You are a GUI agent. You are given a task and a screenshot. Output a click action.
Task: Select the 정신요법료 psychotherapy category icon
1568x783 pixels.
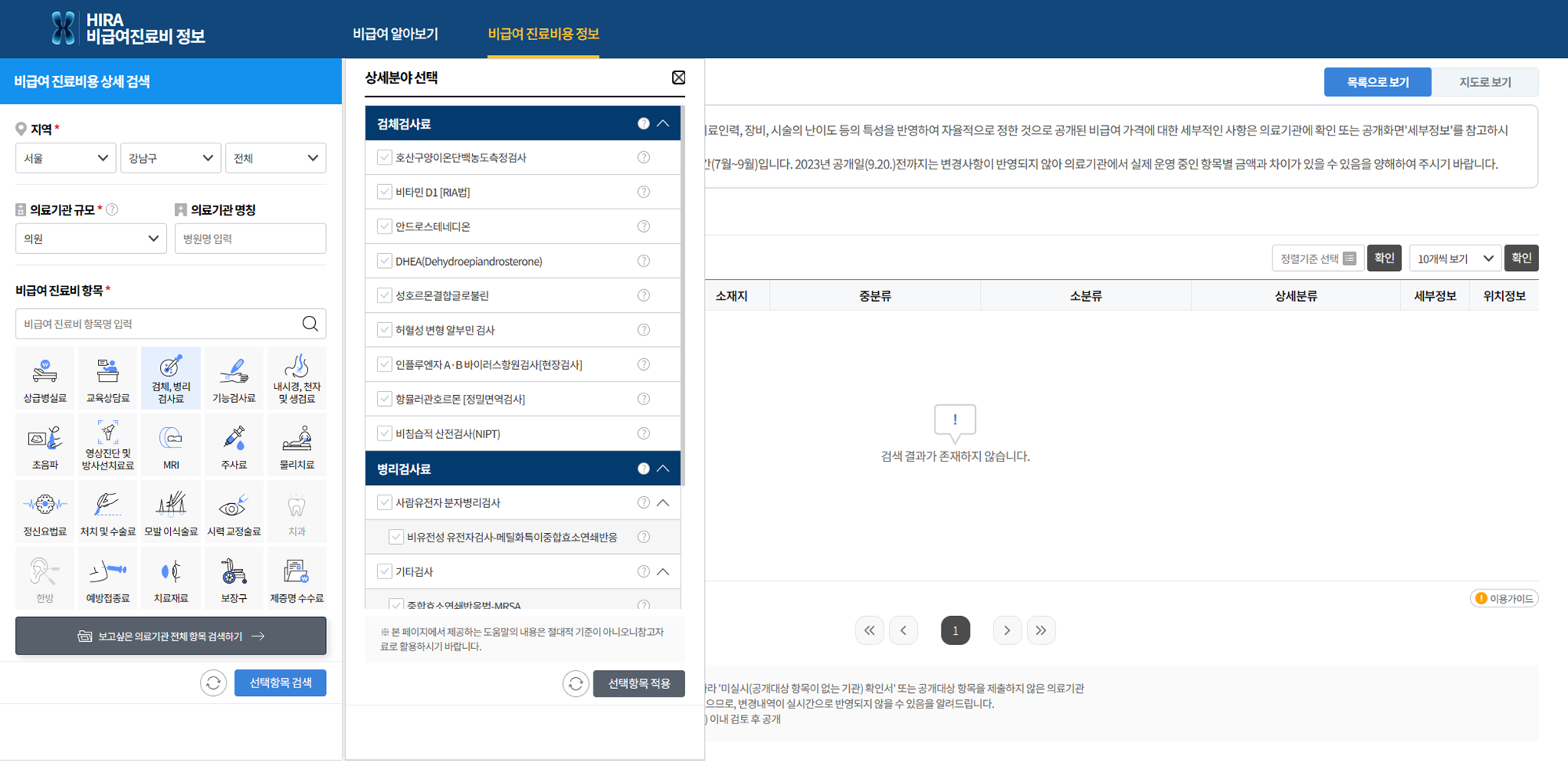click(x=45, y=511)
